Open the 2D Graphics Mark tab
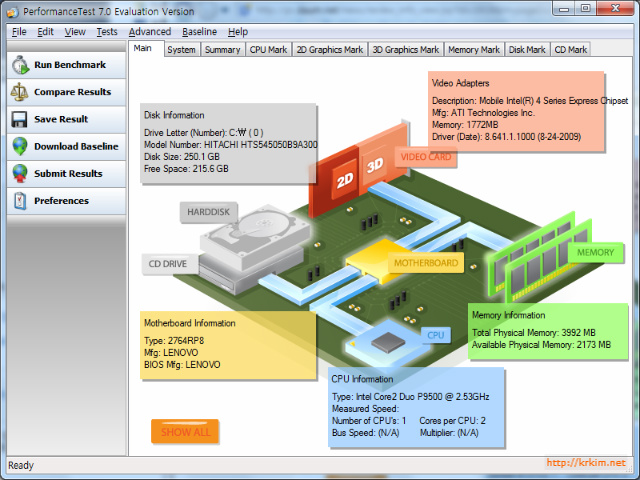This screenshot has height=480, width=640. pos(329,49)
